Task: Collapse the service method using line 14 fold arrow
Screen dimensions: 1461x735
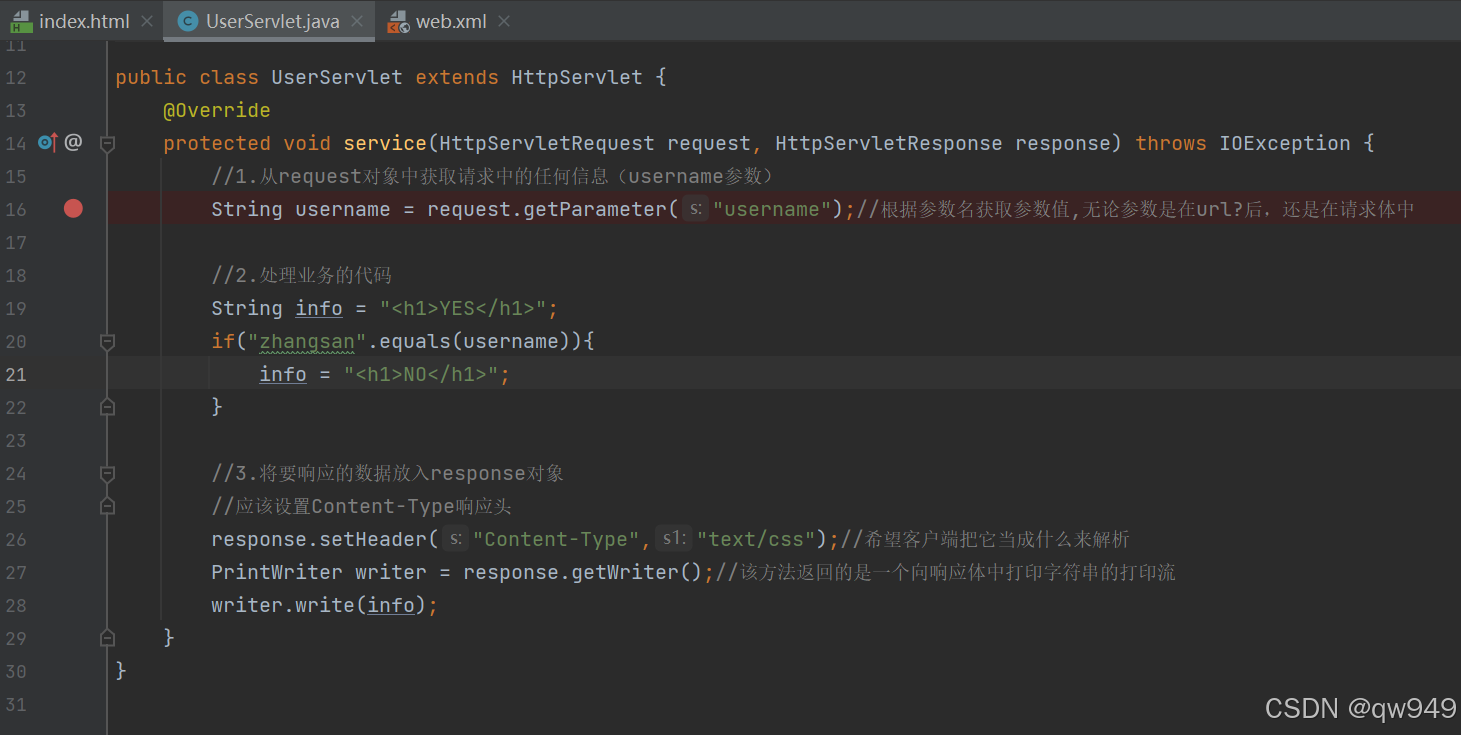Action: tap(107, 142)
